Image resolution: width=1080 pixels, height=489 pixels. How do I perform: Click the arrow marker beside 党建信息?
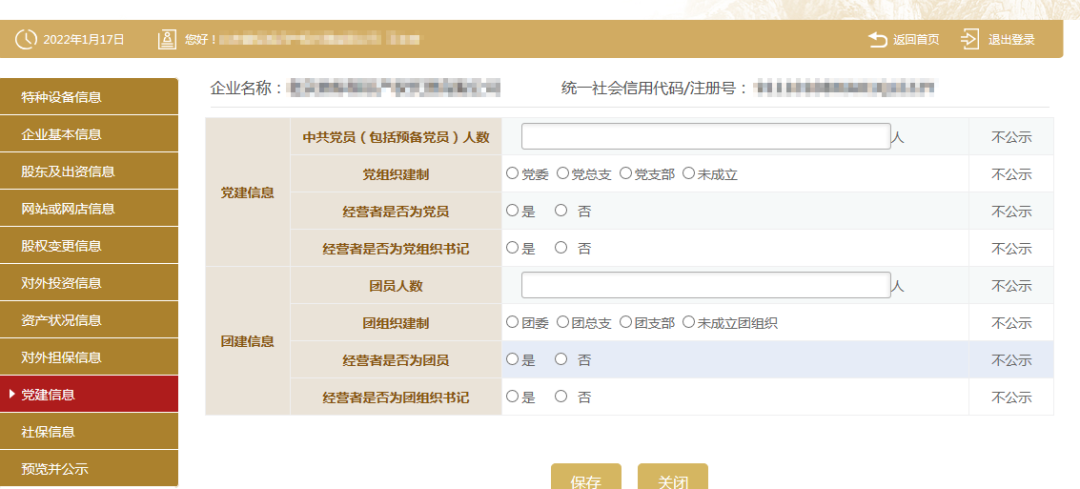coord(11,395)
